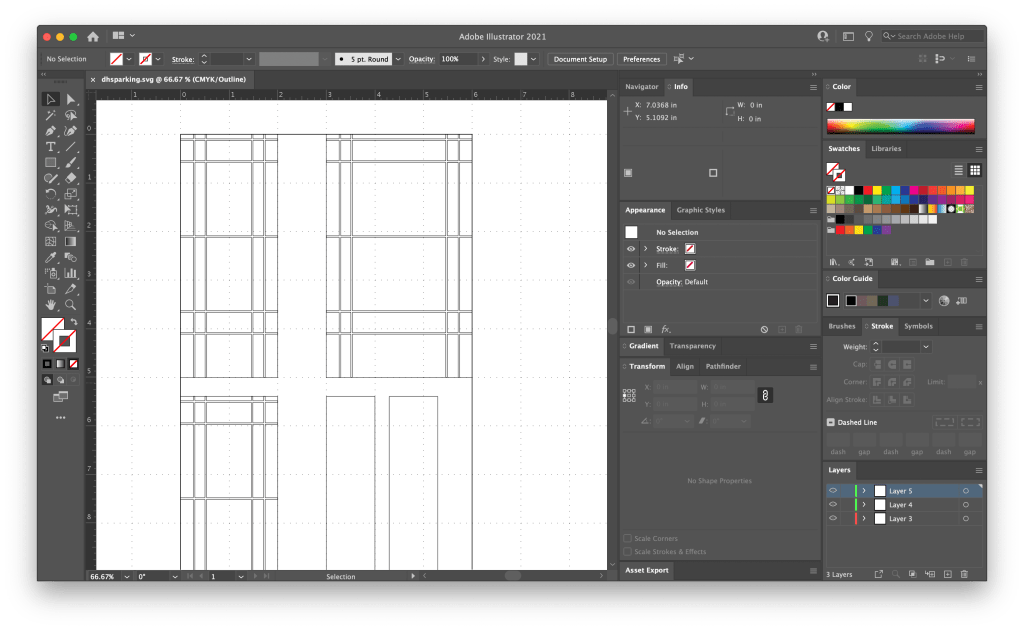The image size is (1024, 630).
Task: Click the Create New Layer icon
Action: coord(946,574)
